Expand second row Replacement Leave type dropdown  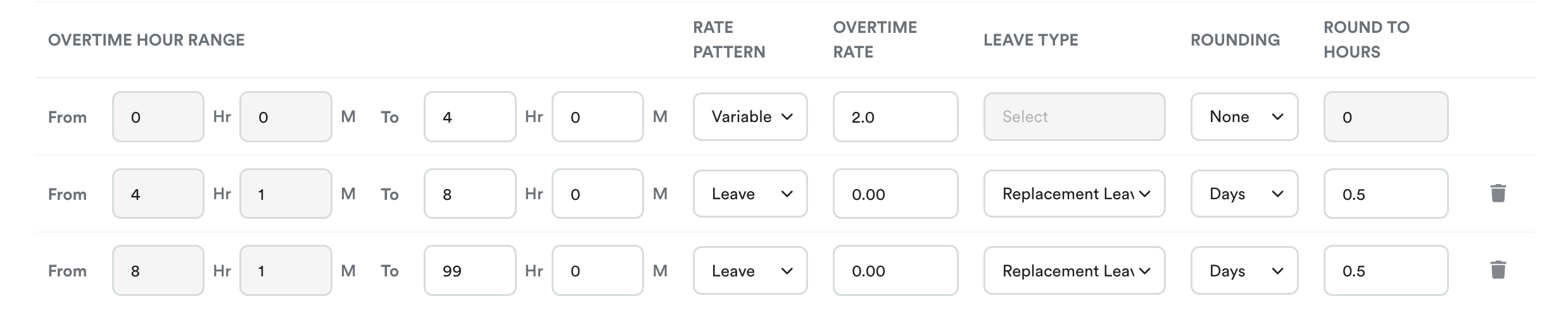click(1074, 194)
